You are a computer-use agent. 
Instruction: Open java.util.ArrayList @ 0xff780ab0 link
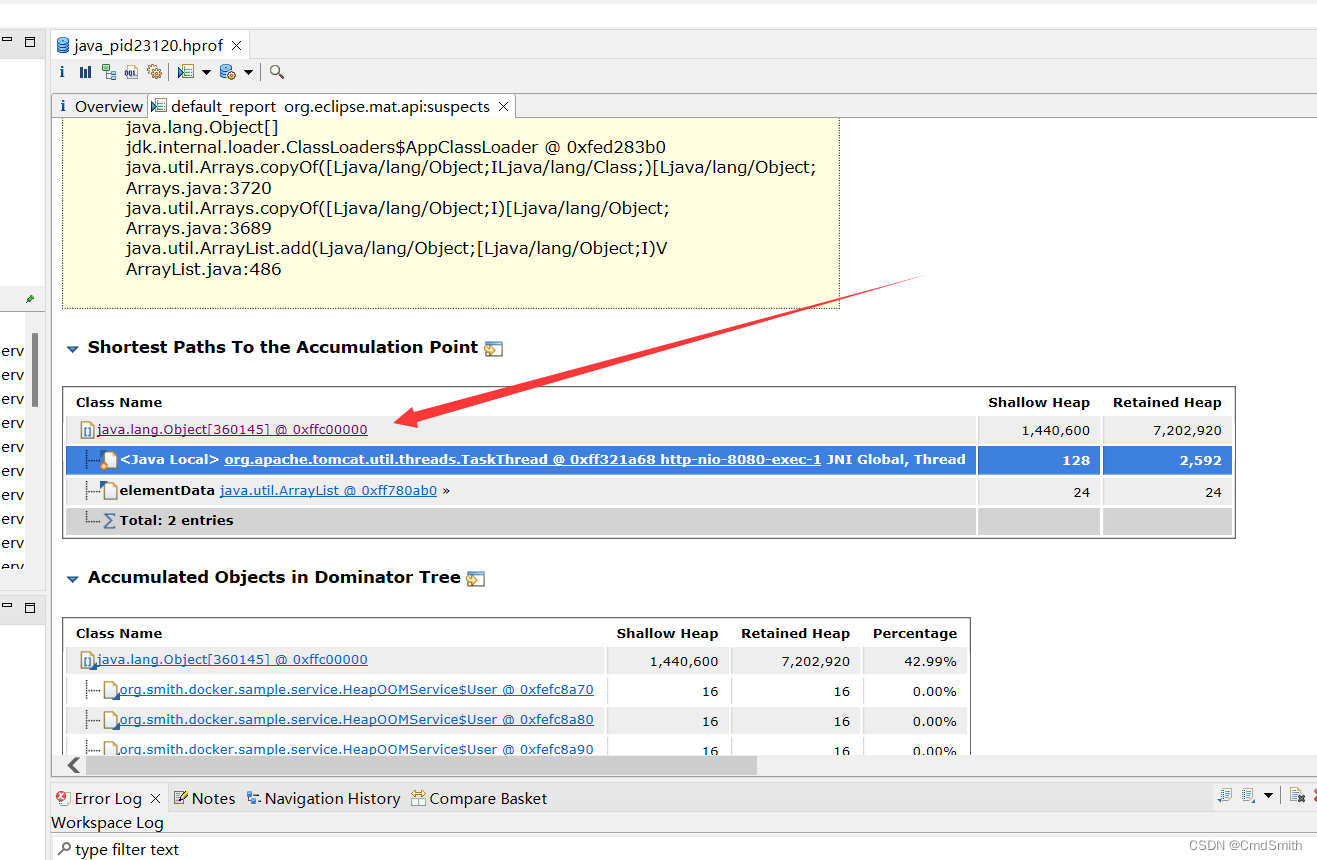coord(328,491)
